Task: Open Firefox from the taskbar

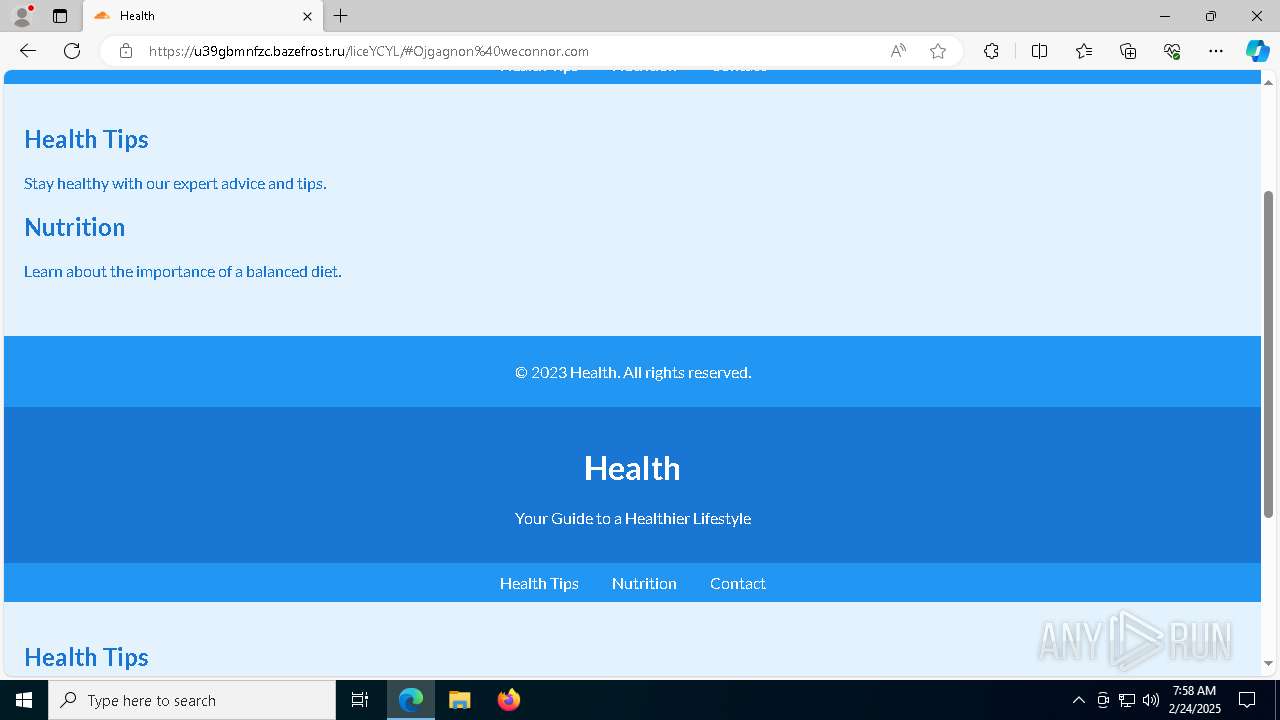Action: (509, 700)
